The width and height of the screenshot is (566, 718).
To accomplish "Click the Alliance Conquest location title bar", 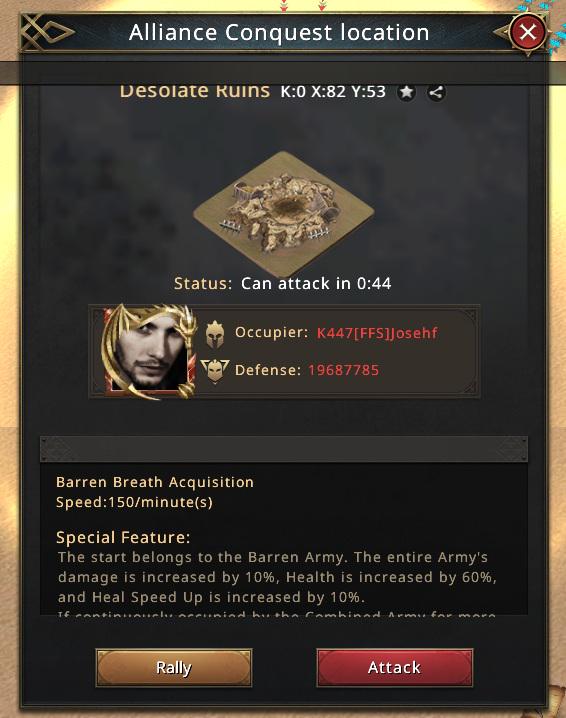I will 279,32.
